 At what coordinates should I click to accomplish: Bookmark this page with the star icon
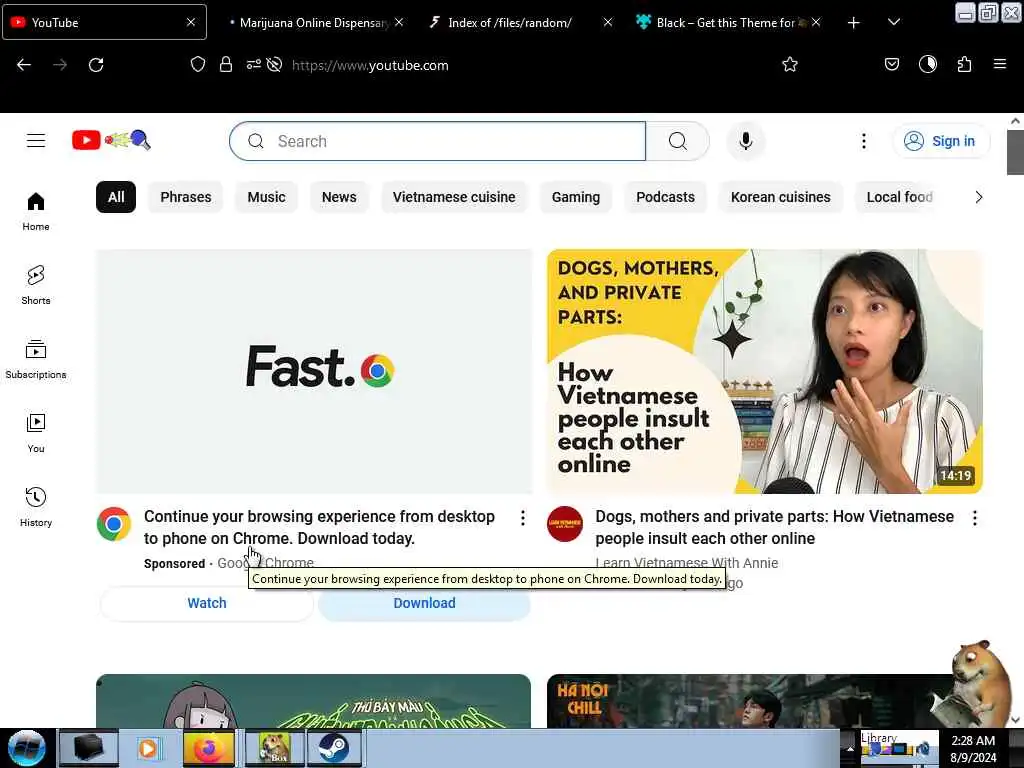790,64
